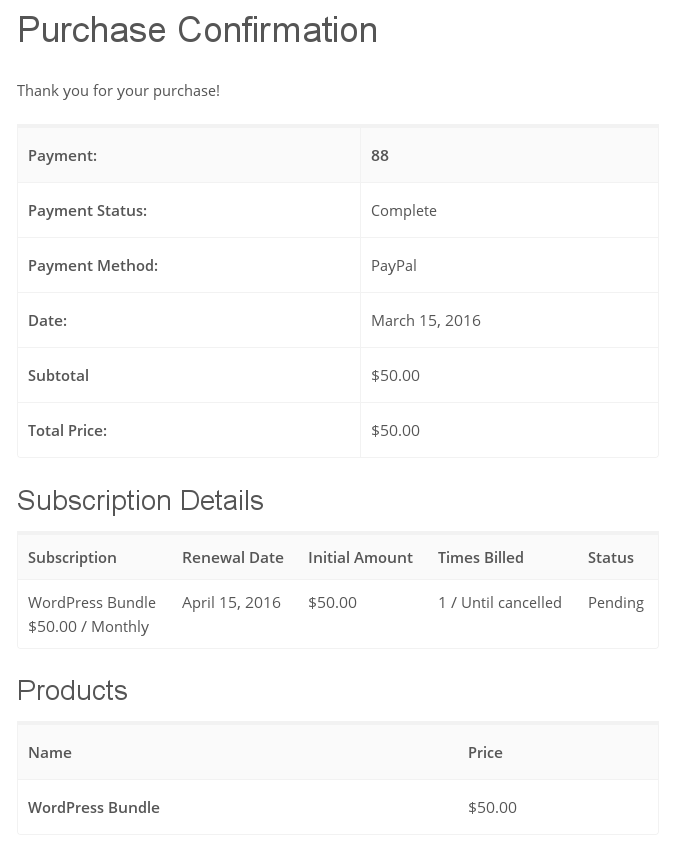
Task: Open the WordPress Bundle product name
Action: pos(94,807)
